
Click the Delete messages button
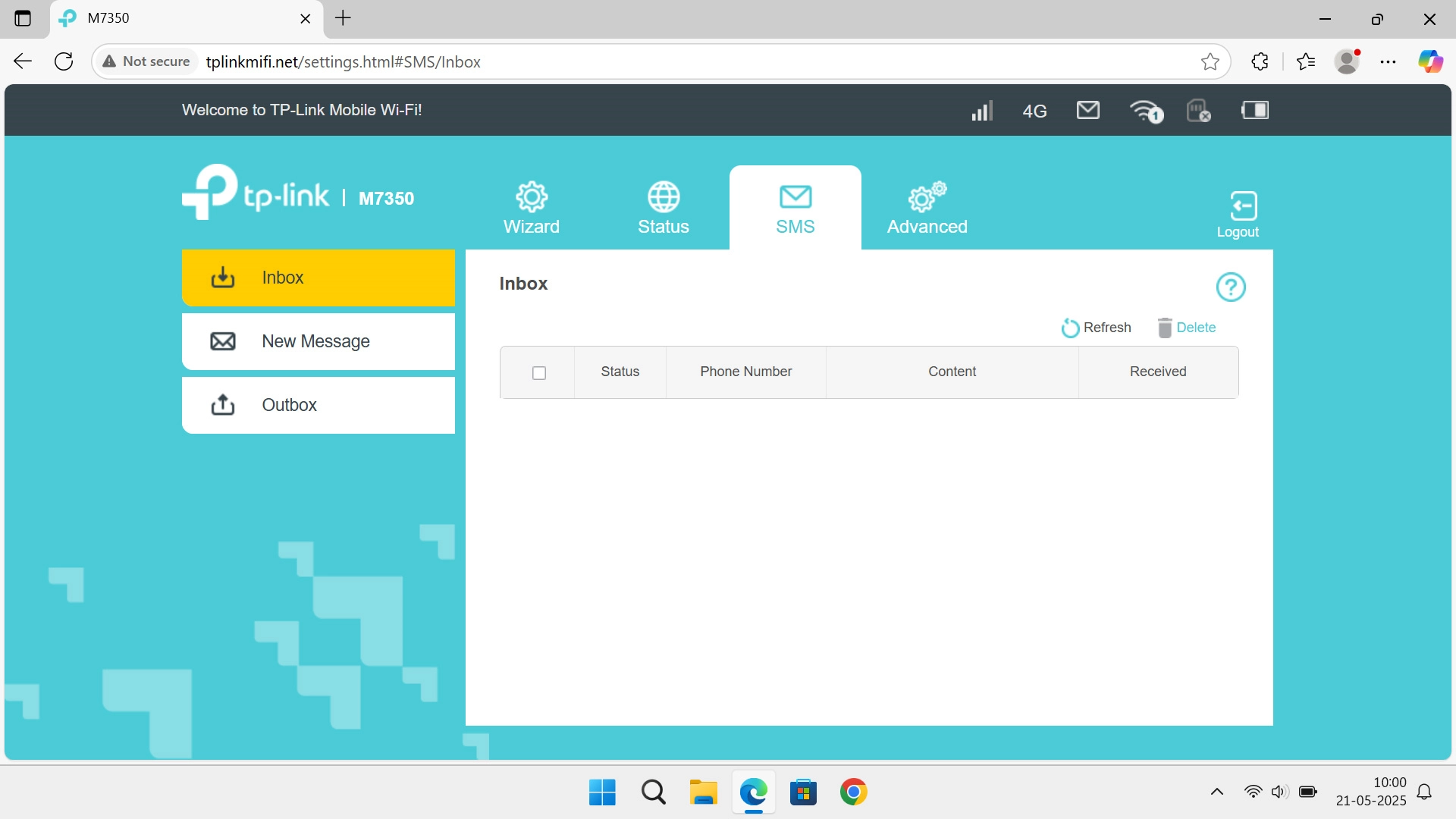click(1187, 328)
